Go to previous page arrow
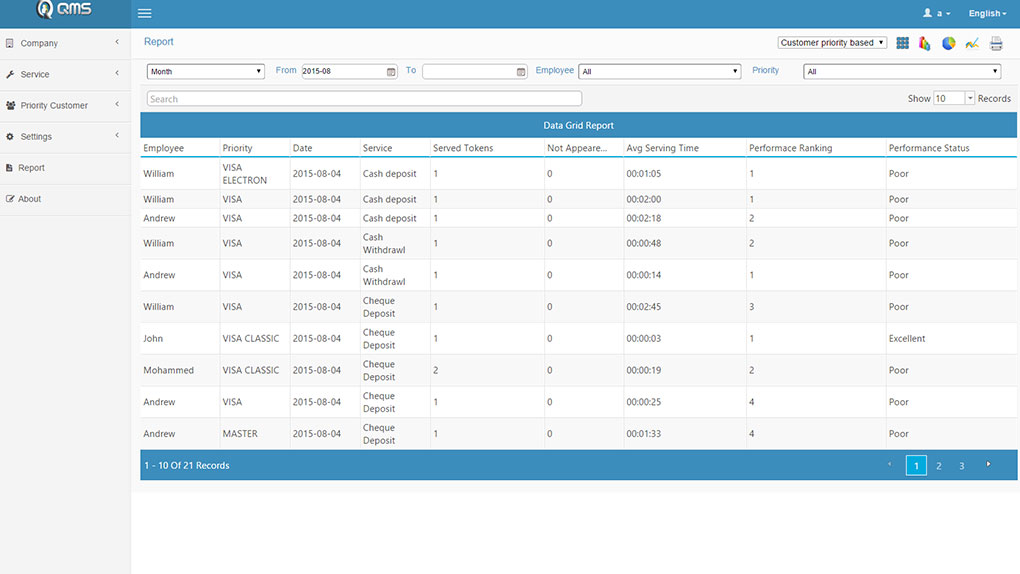 tap(890, 465)
